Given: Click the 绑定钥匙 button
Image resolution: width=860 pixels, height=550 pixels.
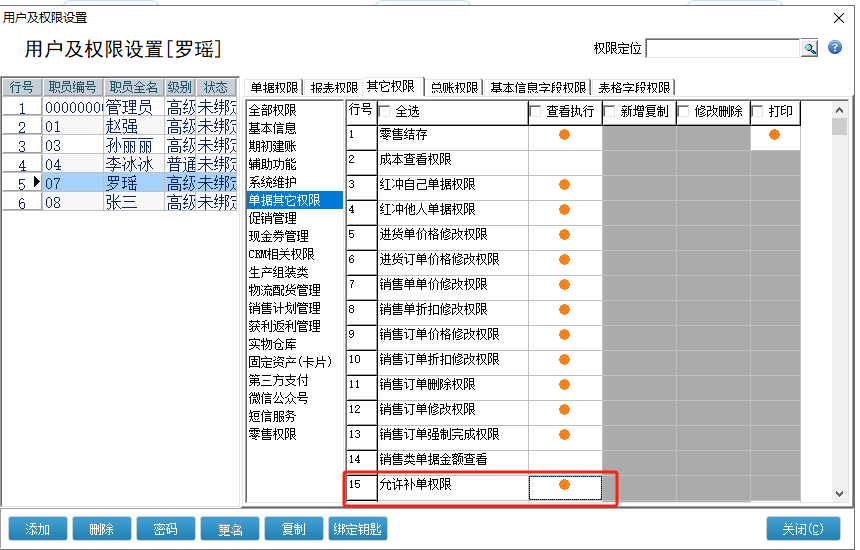Looking at the screenshot, I should tap(357, 529).
